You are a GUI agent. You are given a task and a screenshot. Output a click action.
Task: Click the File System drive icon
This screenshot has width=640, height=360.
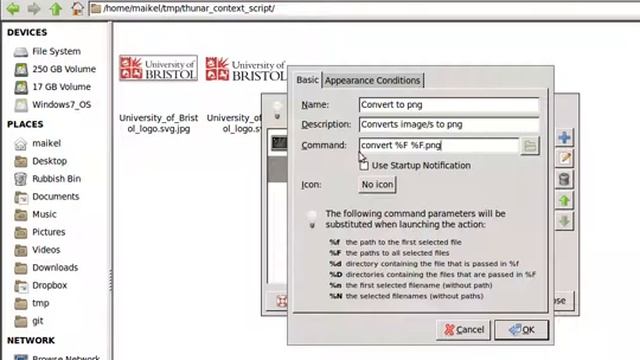click(21, 52)
